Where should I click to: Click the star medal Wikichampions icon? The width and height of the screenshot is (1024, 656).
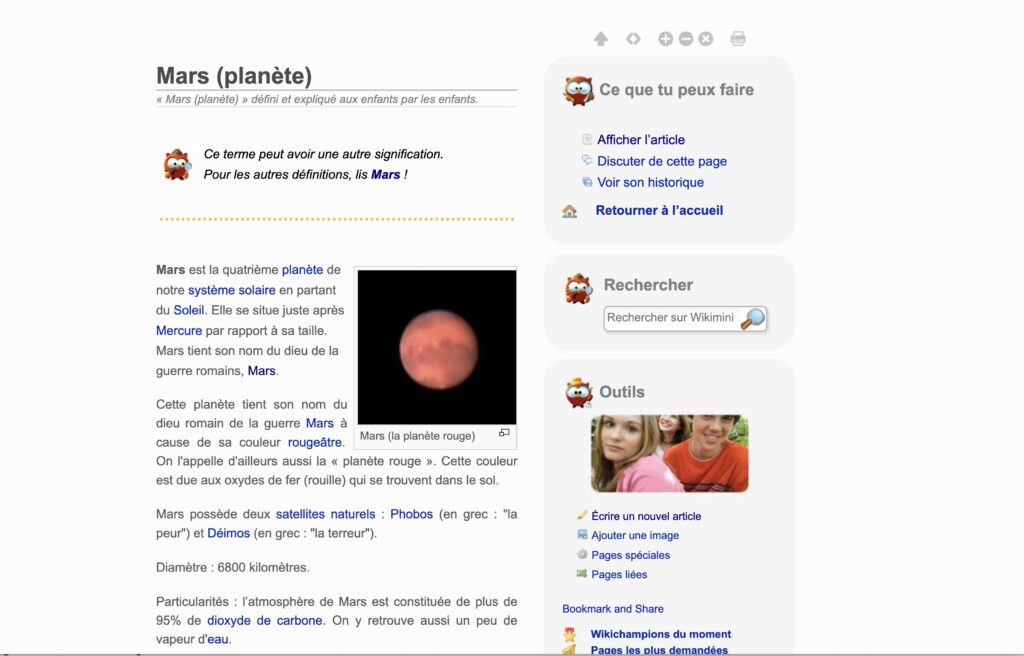click(x=569, y=634)
